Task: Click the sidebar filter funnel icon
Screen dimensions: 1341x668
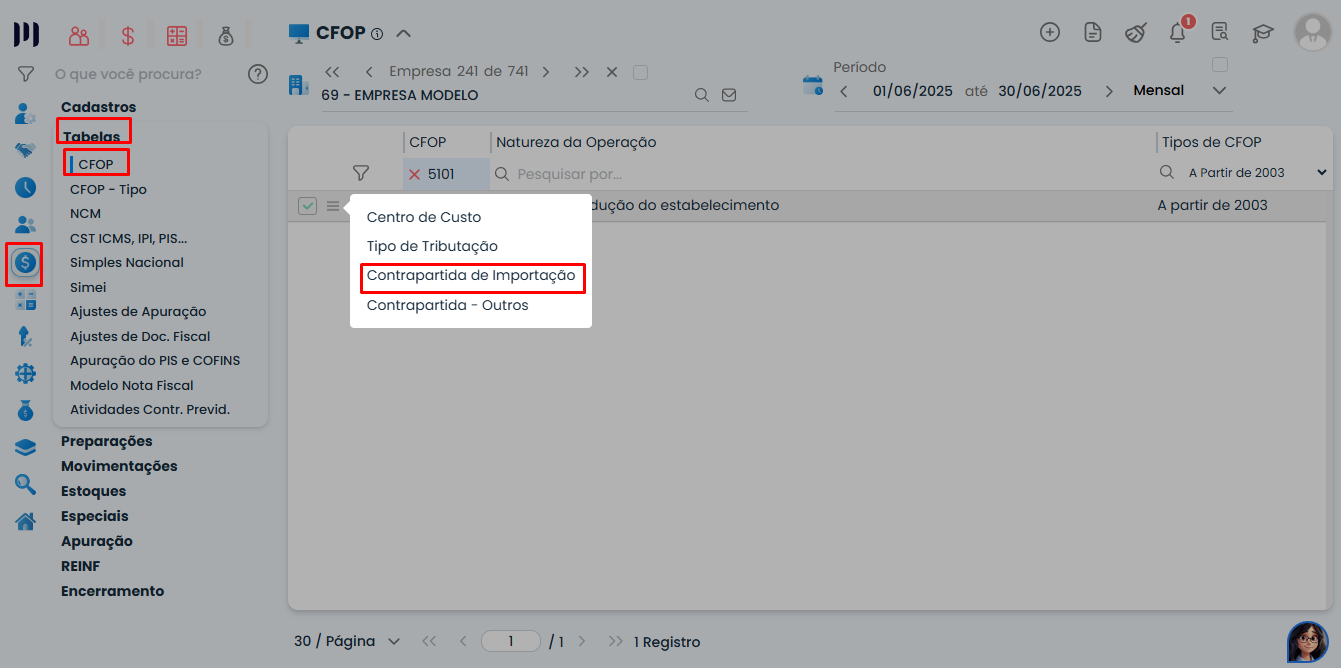Action: [x=26, y=74]
